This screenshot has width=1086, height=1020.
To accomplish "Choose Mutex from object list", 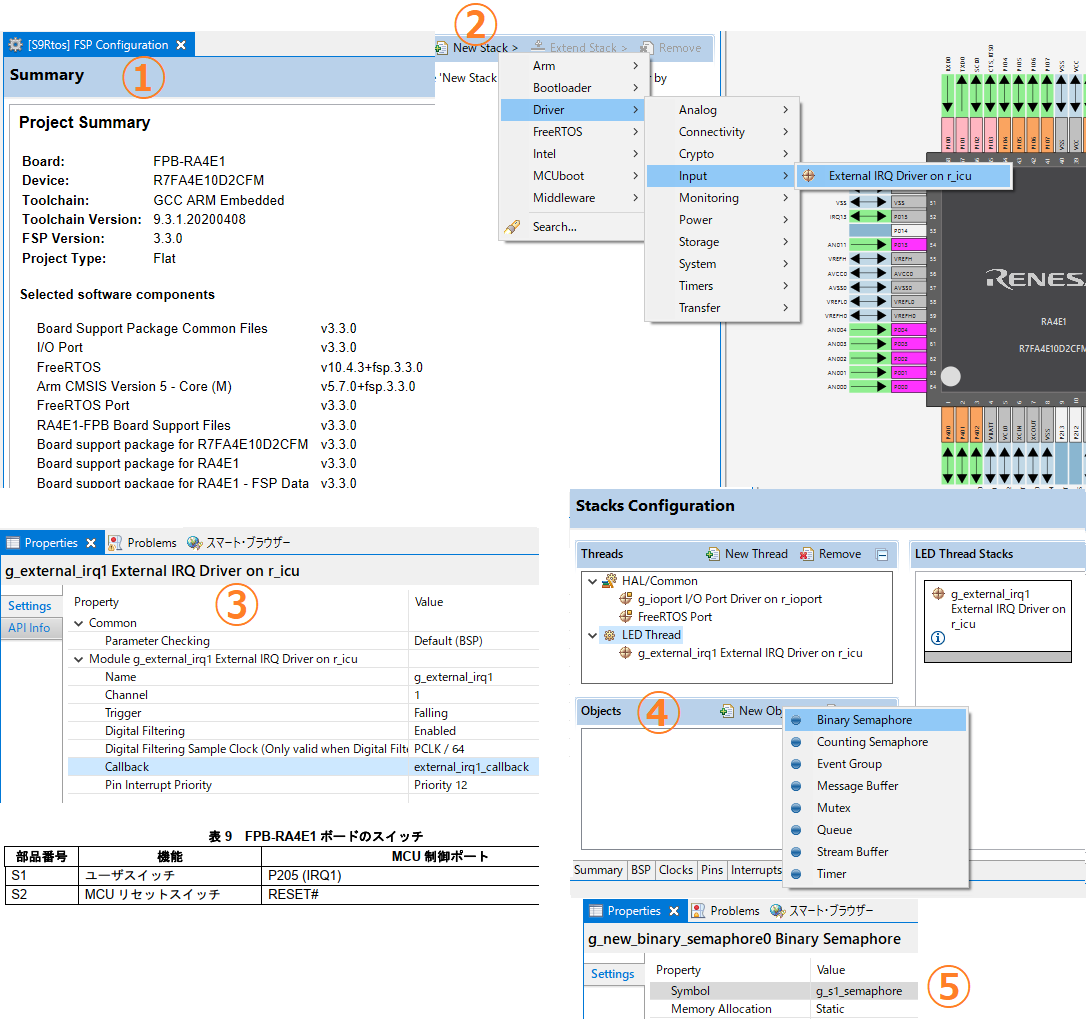I will pyautogui.click(x=875, y=808).
